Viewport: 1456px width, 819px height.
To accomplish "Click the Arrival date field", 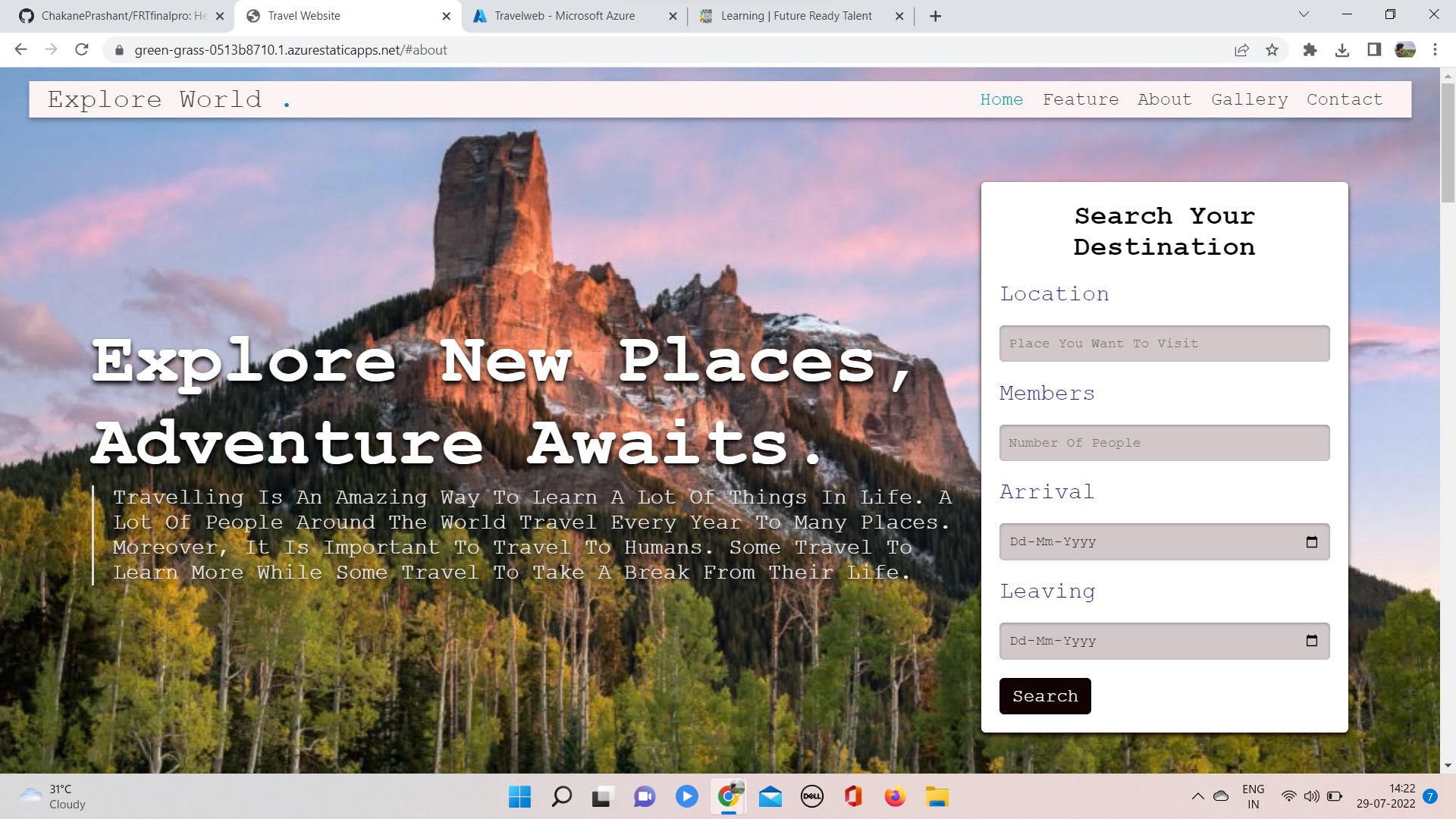I will click(x=1164, y=541).
